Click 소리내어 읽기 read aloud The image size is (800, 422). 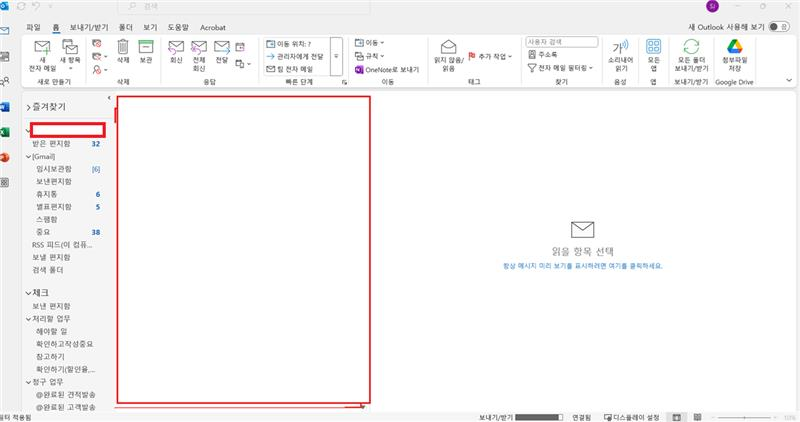(x=620, y=56)
